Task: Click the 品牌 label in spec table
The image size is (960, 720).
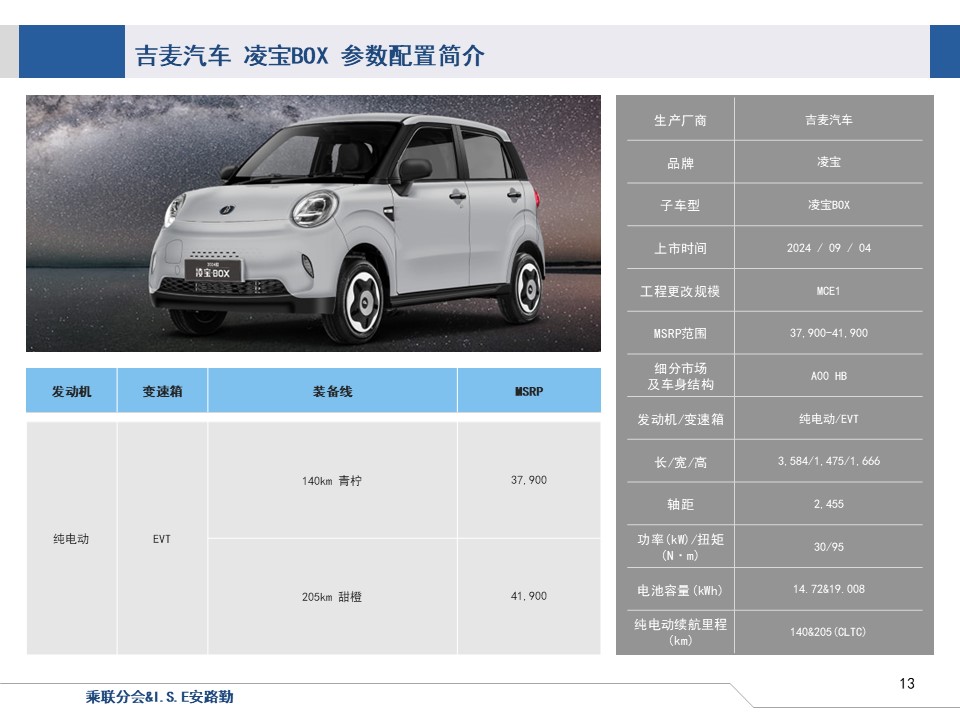Action: [680, 163]
